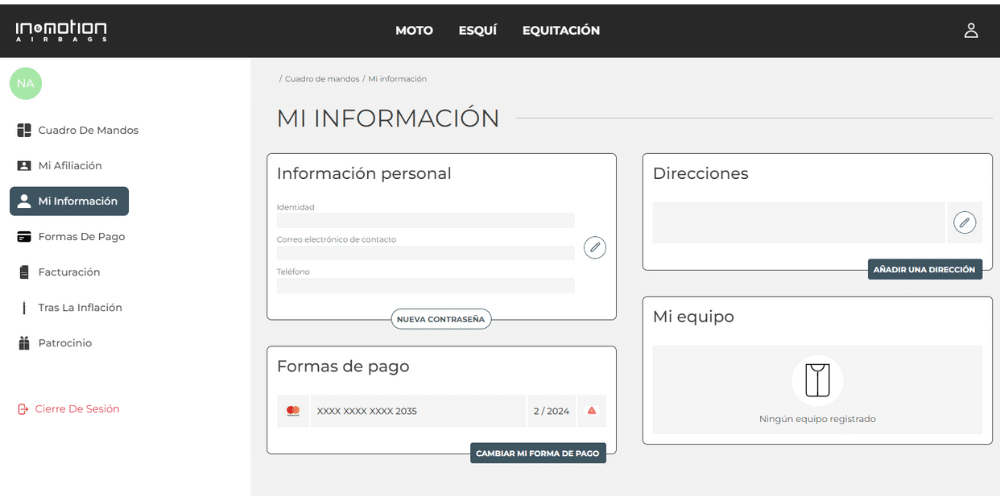This screenshot has height=500, width=1000.
Task: Click the Mastercard logo icon
Action: pyautogui.click(x=293, y=411)
